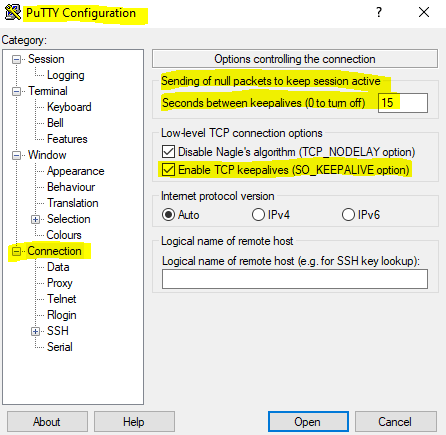Click the PuTTY icon in the title bar
Viewport: 446px width, 435px height.
[x=13, y=12]
